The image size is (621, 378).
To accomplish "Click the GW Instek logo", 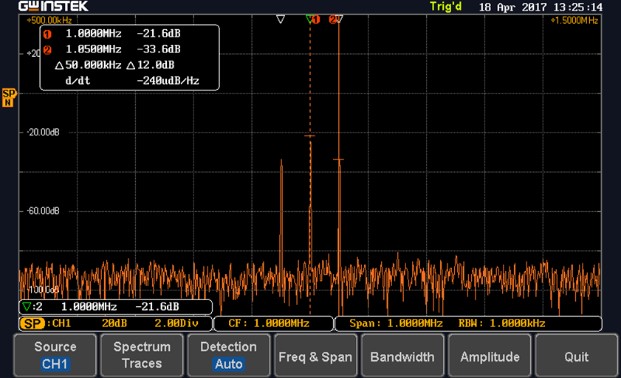I will pyautogui.click(x=53, y=6).
